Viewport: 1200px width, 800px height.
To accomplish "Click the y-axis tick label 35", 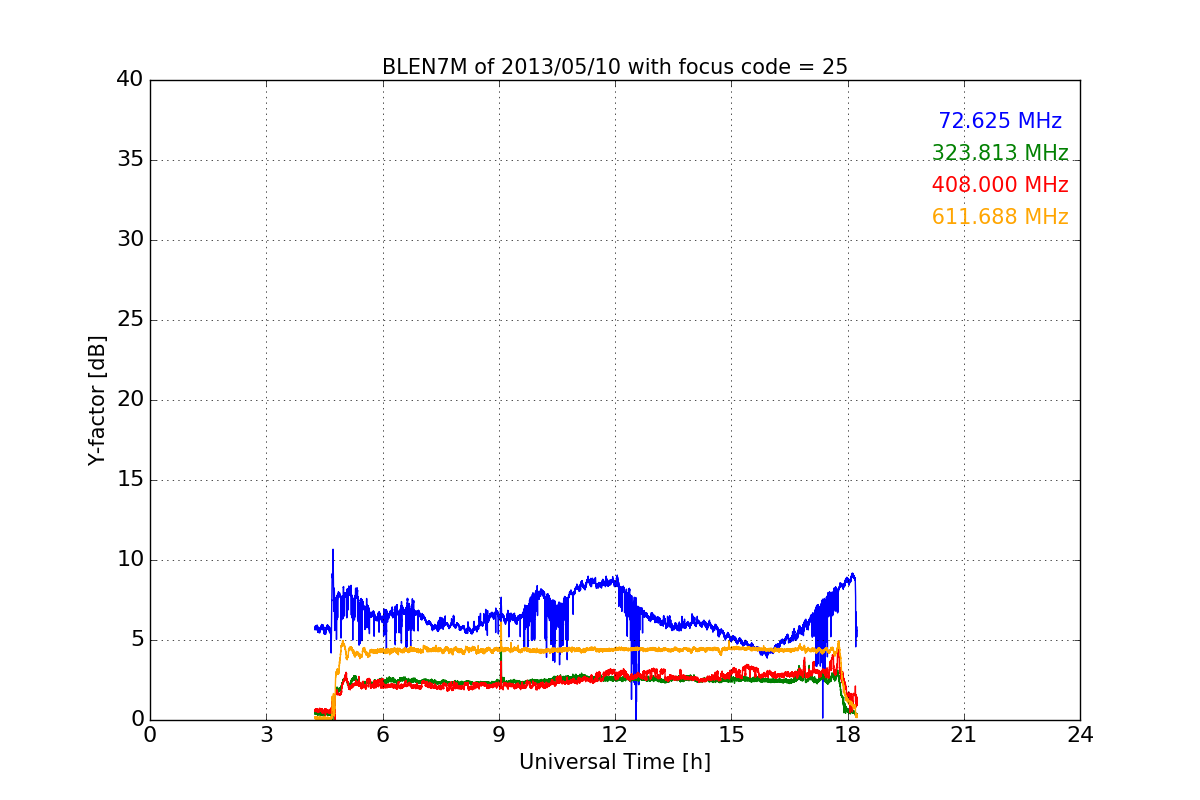I will click(x=130, y=160).
